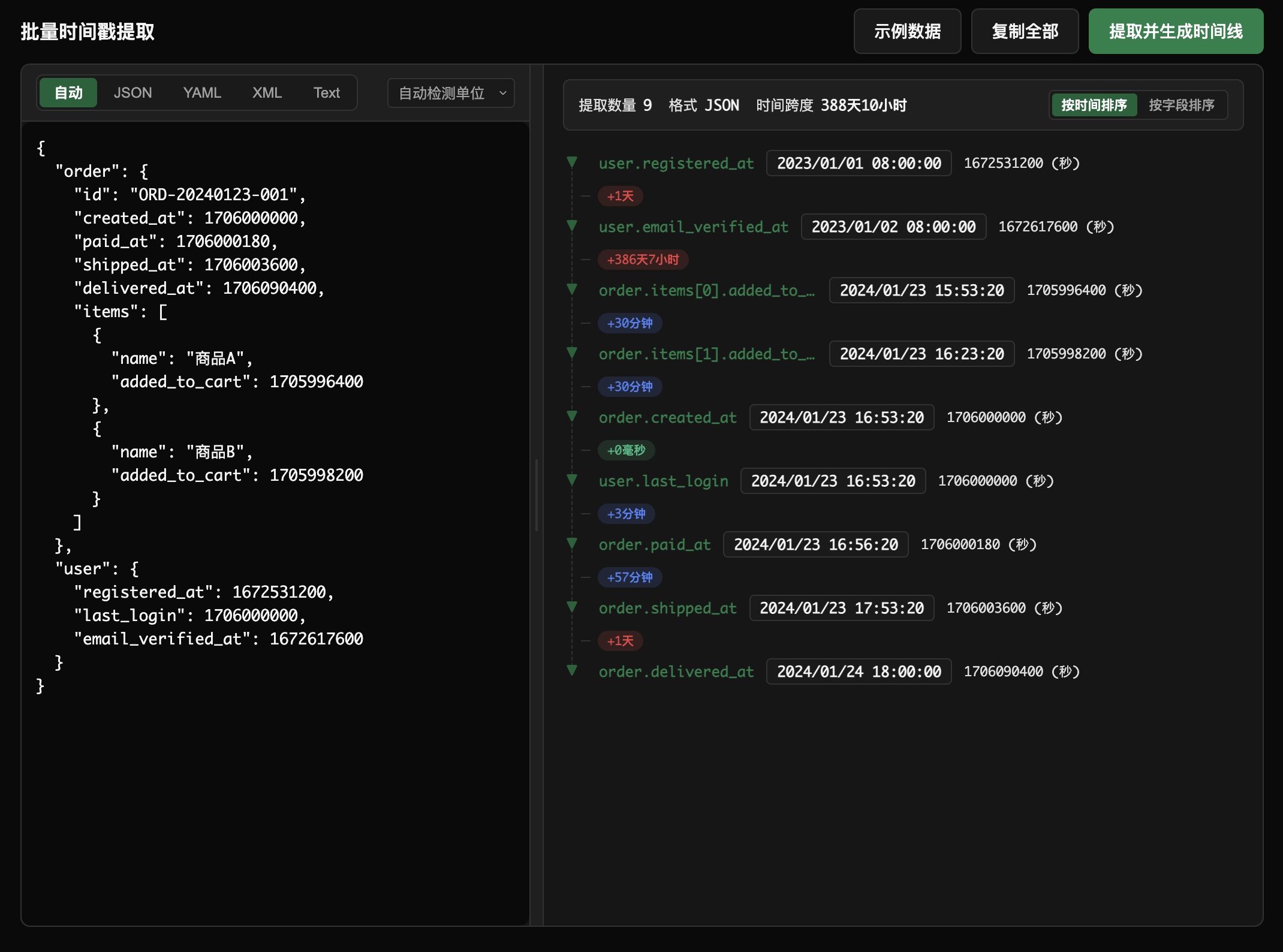
Task: Click the triangle marker beside user.email_verified_at
Action: [572, 225]
